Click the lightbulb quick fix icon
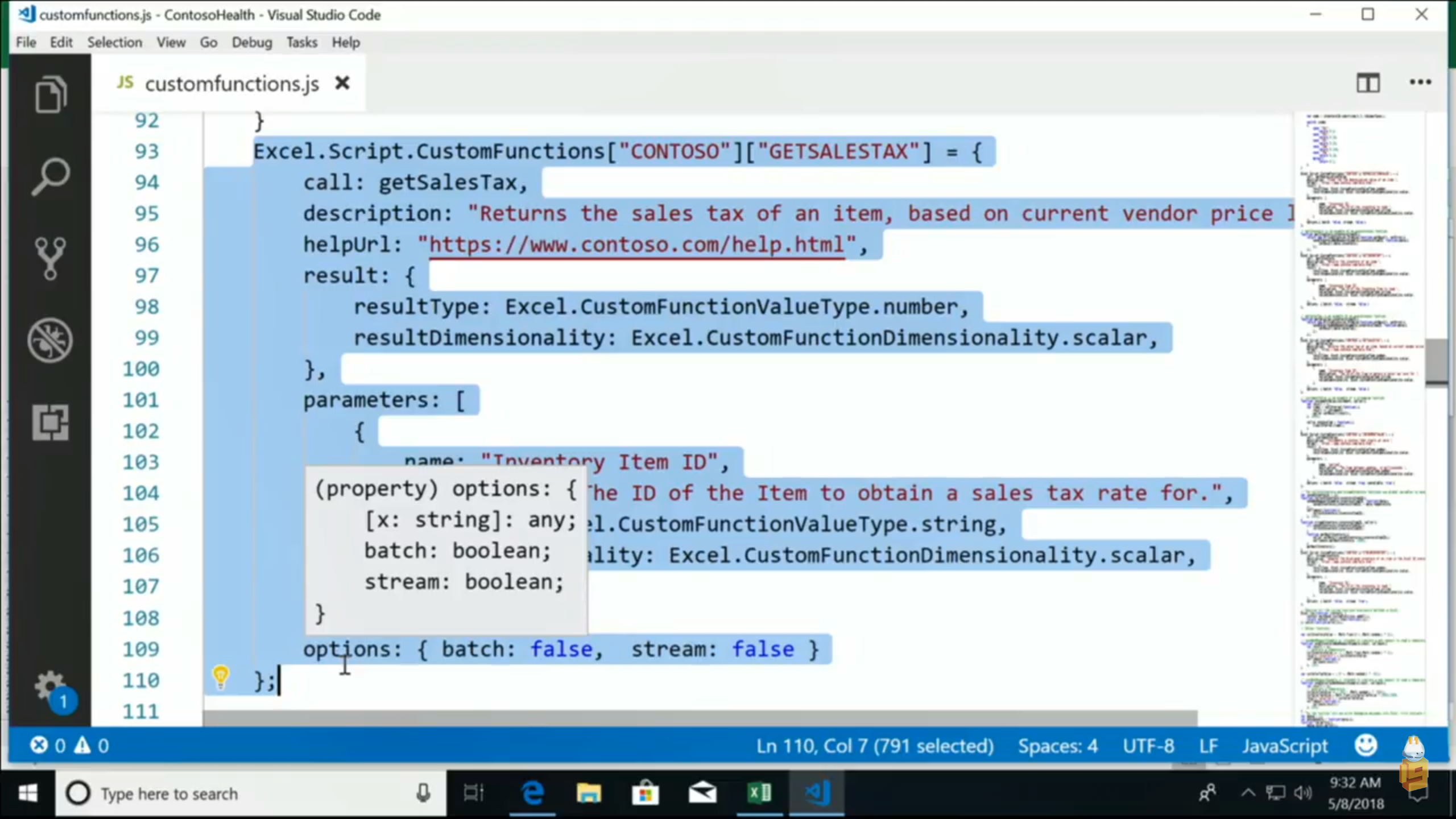 (x=221, y=677)
